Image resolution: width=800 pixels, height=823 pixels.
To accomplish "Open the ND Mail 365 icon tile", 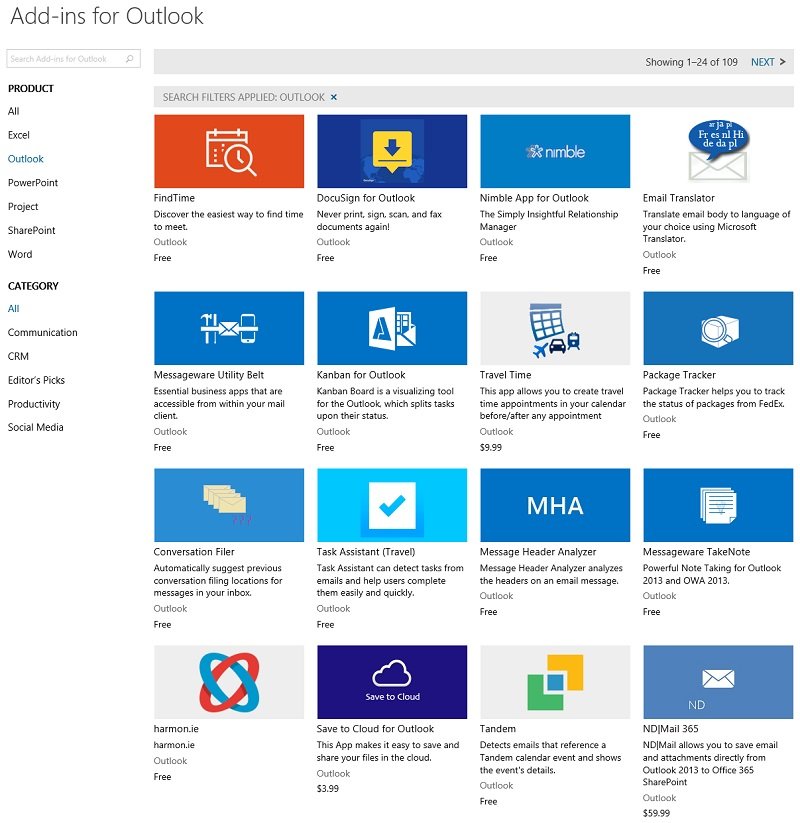I will pos(718,682).
